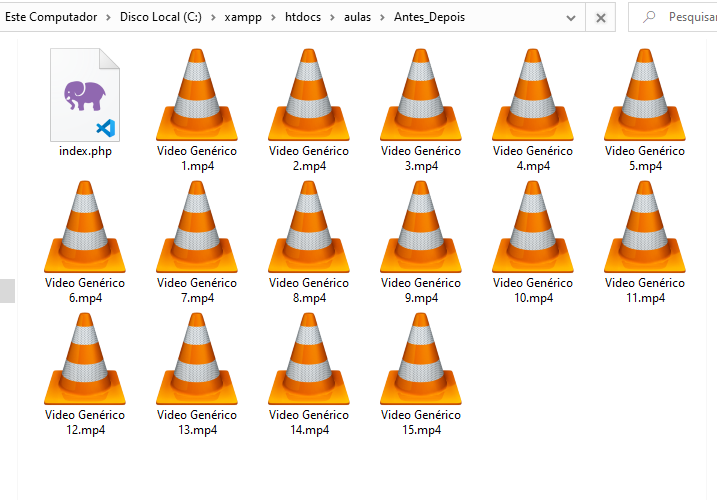The height and width of the screenshot is (500, 717).
Task: Select the Video Genérico 7.mp4 cone icon
Action: pyautogui.click(x=197, y=226)
